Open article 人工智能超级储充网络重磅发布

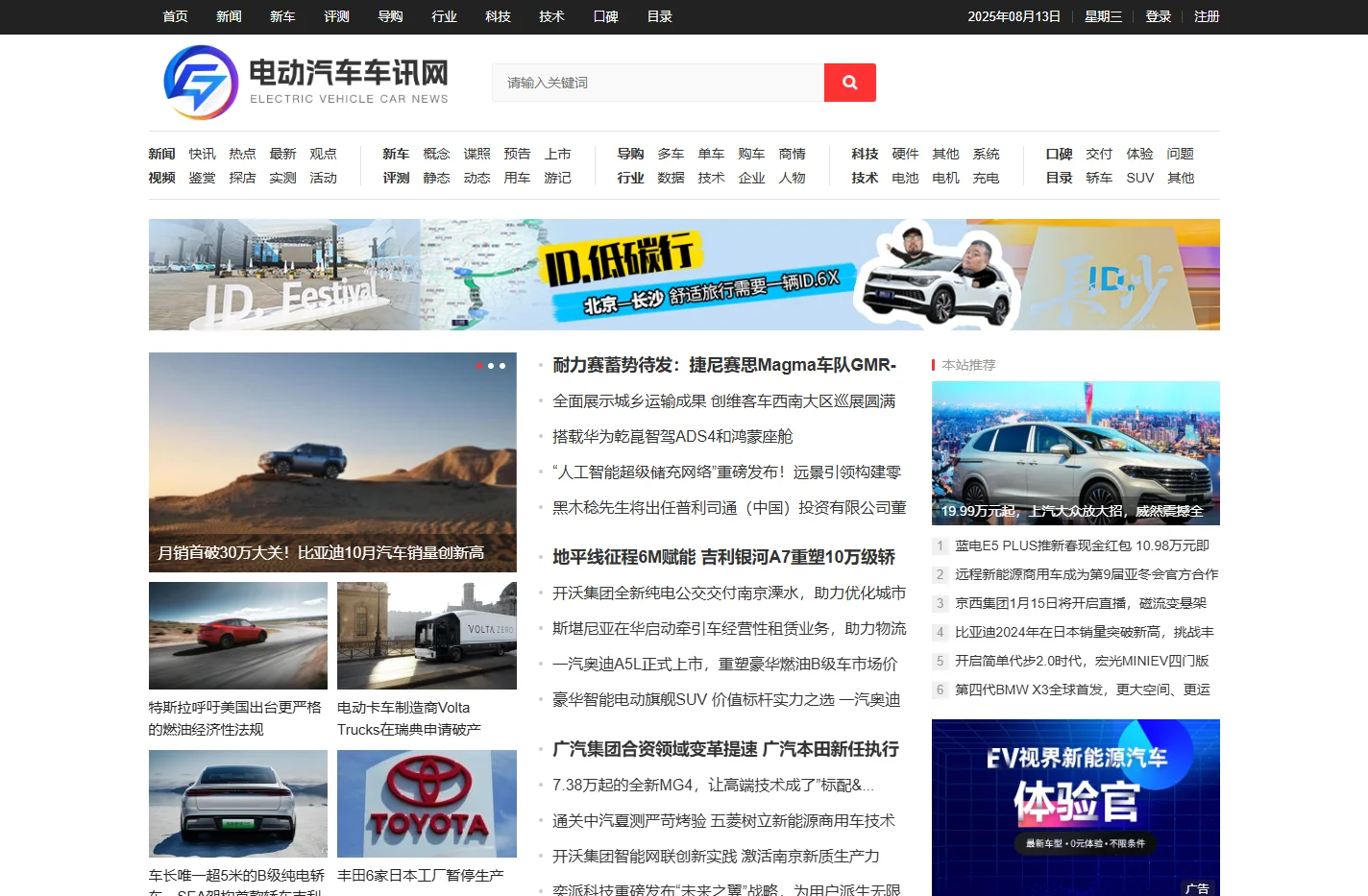(727, 472)
